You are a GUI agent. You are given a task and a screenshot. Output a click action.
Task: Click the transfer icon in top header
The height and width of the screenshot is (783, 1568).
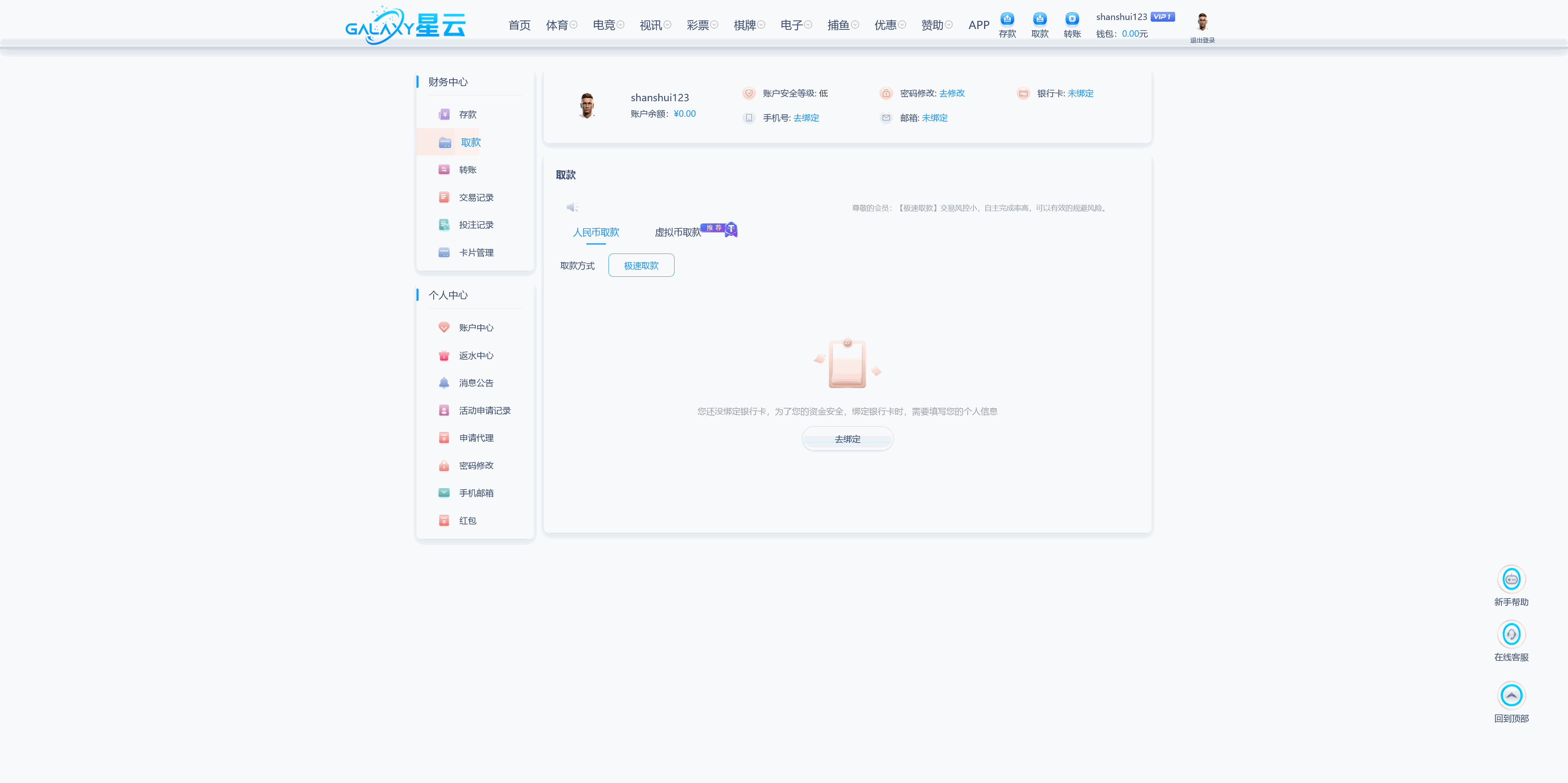coord(1071,19)
